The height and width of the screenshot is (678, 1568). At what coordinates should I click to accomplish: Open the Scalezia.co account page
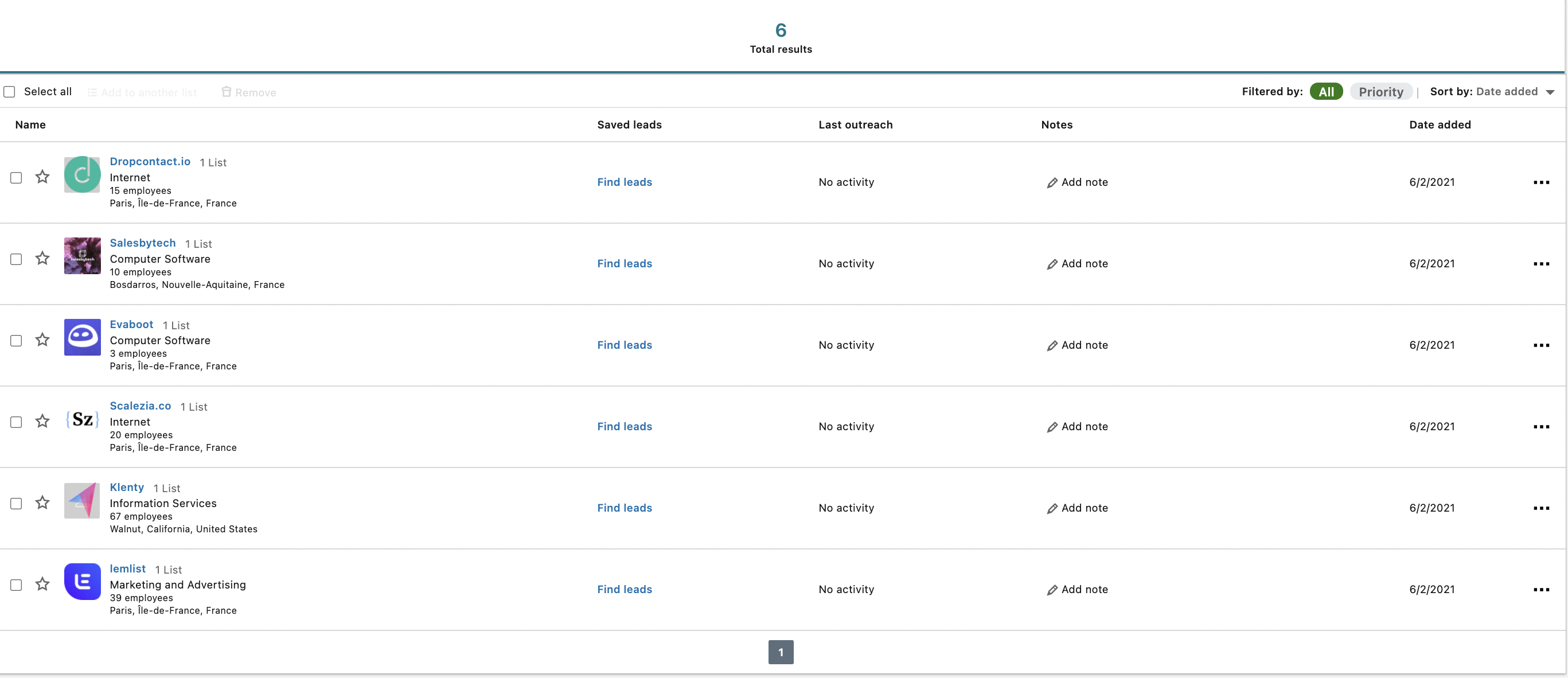pyautogui.click(x=140, y=407)
